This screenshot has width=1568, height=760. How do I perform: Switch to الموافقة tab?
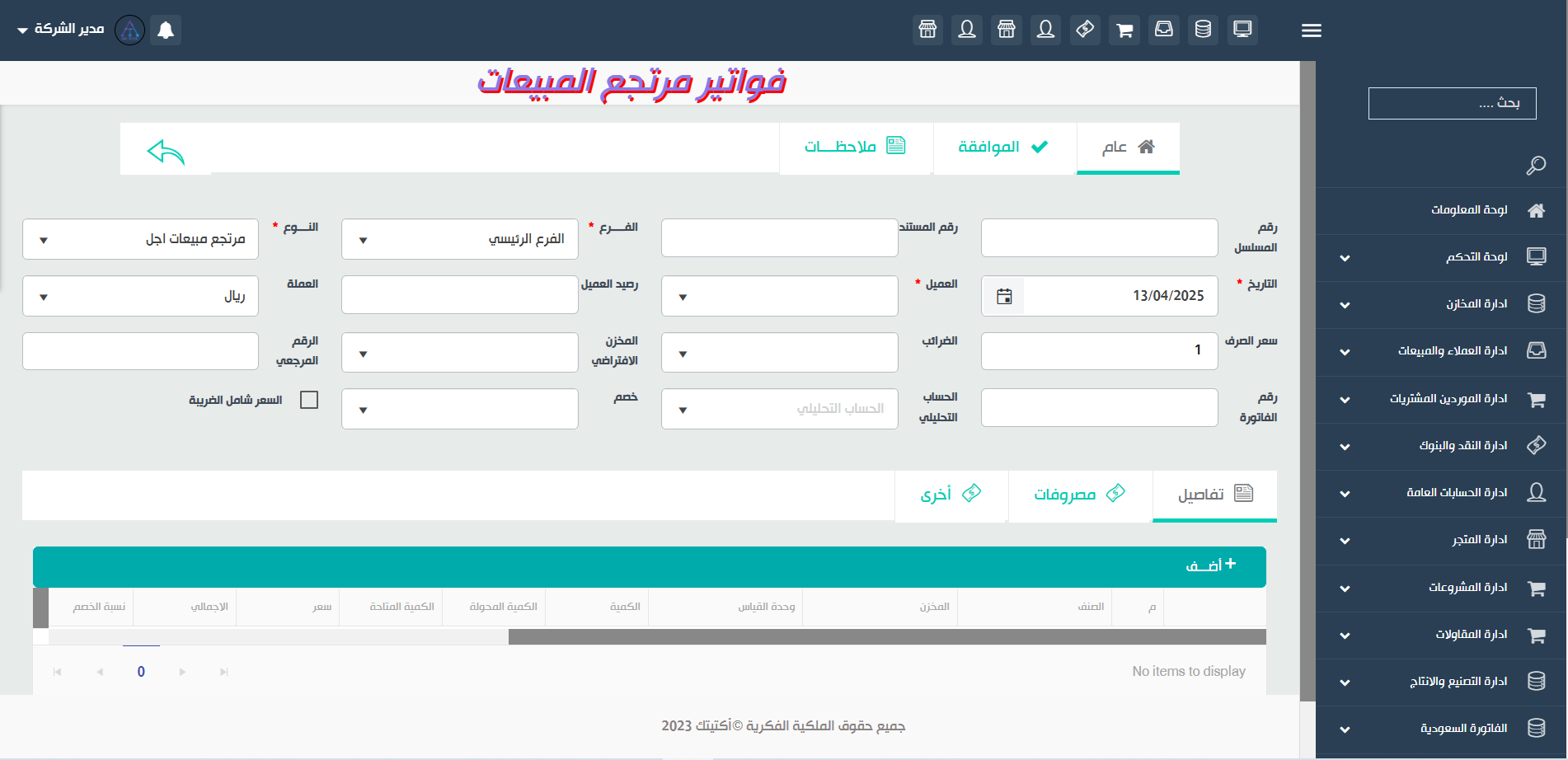coord(1004,148)
